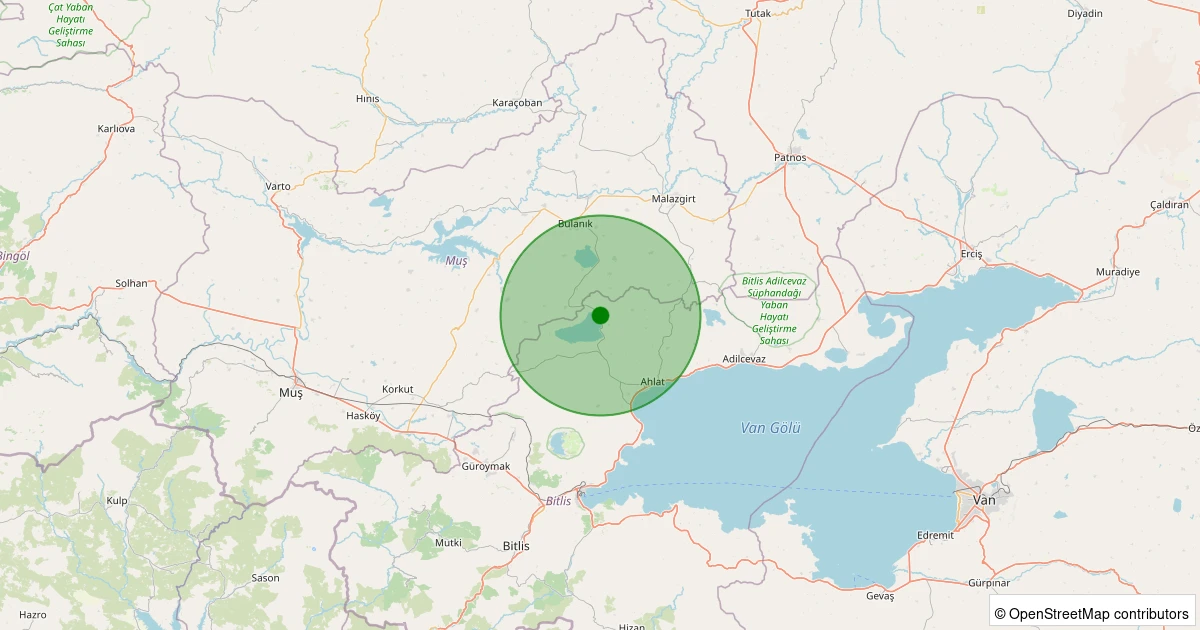Select the Muş city label
The width and height of the screenshot is (1200, 630).
(290, 394)
